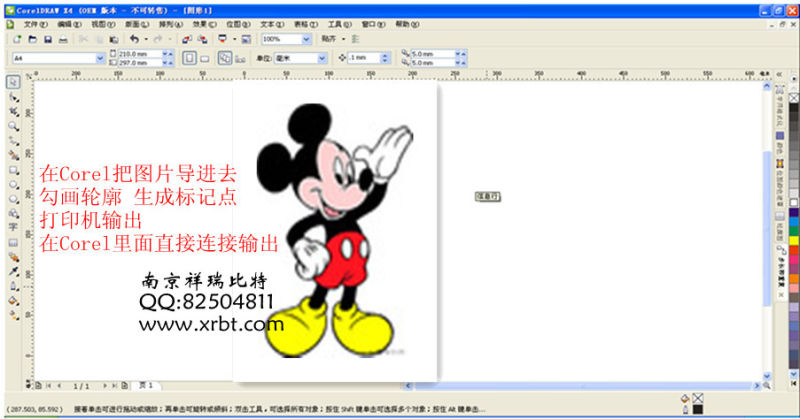
Task: Click the vertical scrollbar of canvas
Action: pyautogui.click(x=767, y=230)
